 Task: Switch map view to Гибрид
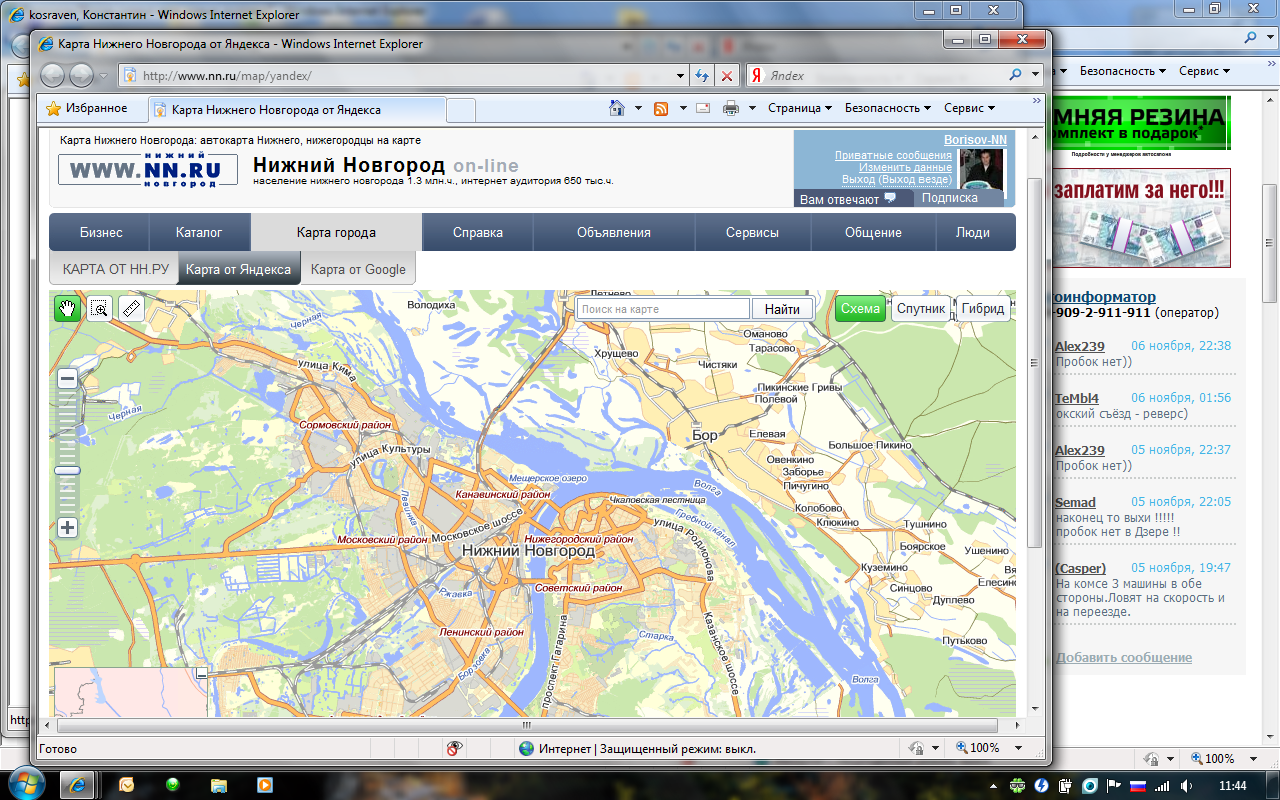click(982, 309)
